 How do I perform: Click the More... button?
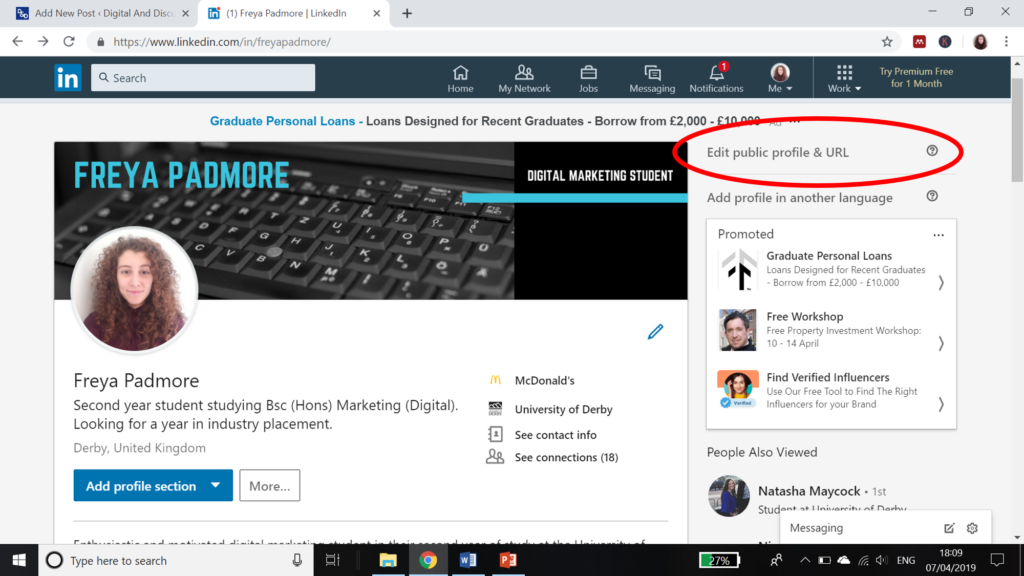click(x=270, y=486)
